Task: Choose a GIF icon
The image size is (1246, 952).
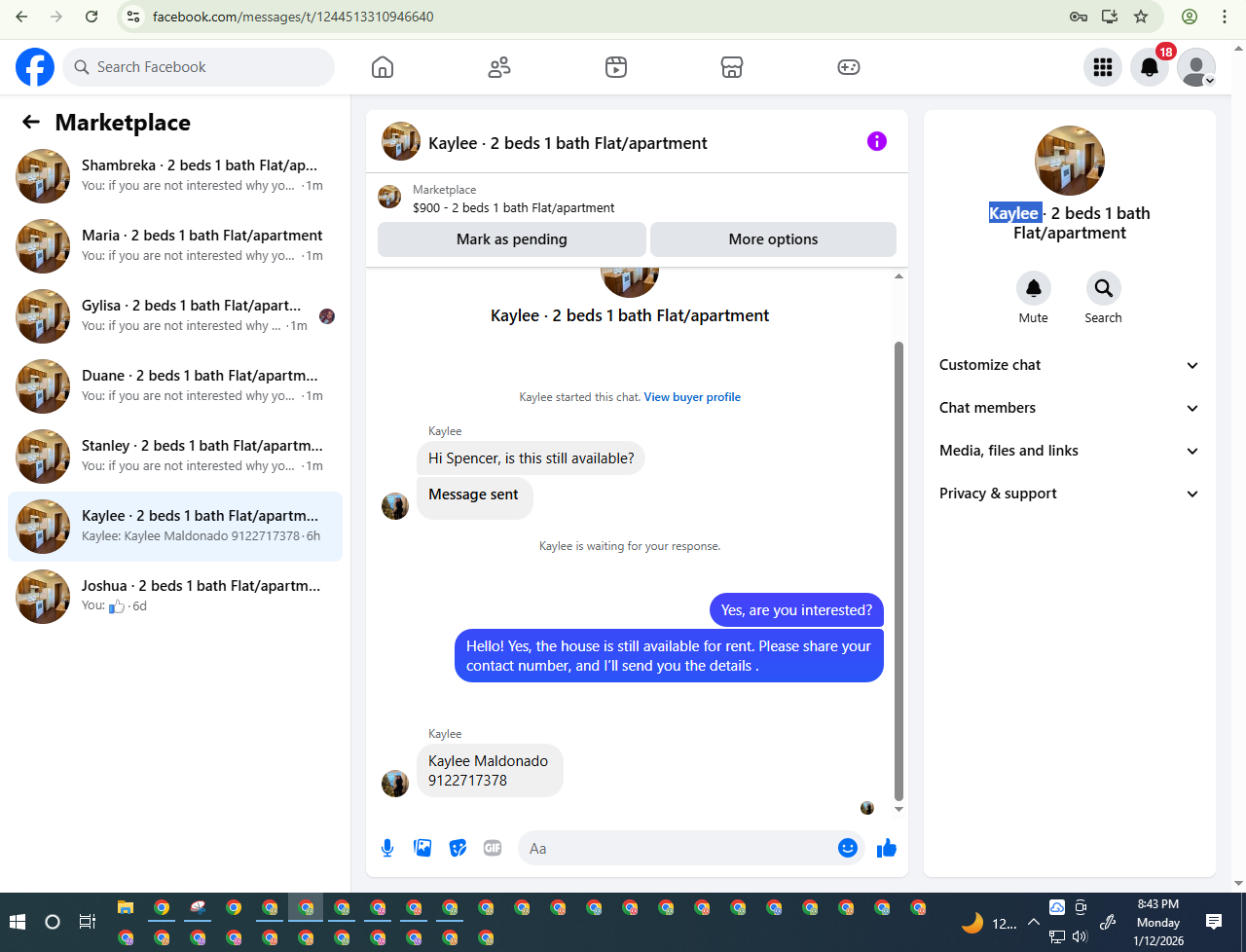Action: (x=493, y=848)
